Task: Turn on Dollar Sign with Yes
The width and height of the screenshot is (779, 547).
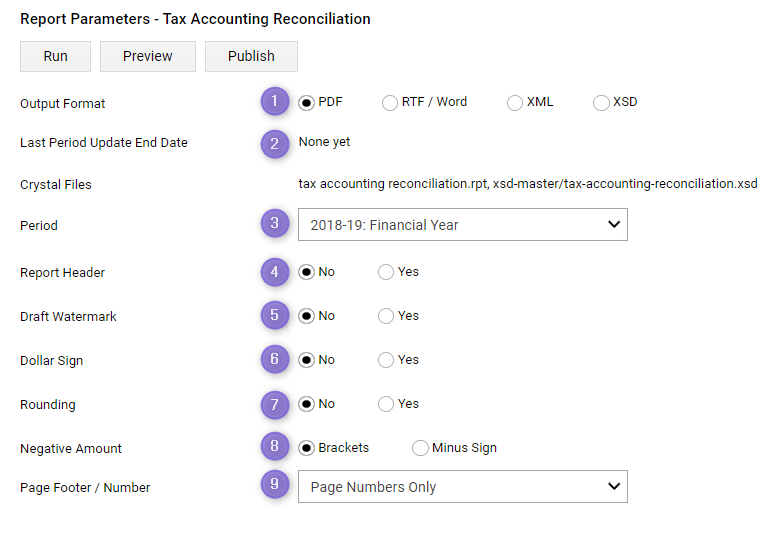Action: [x=386, y=360]
